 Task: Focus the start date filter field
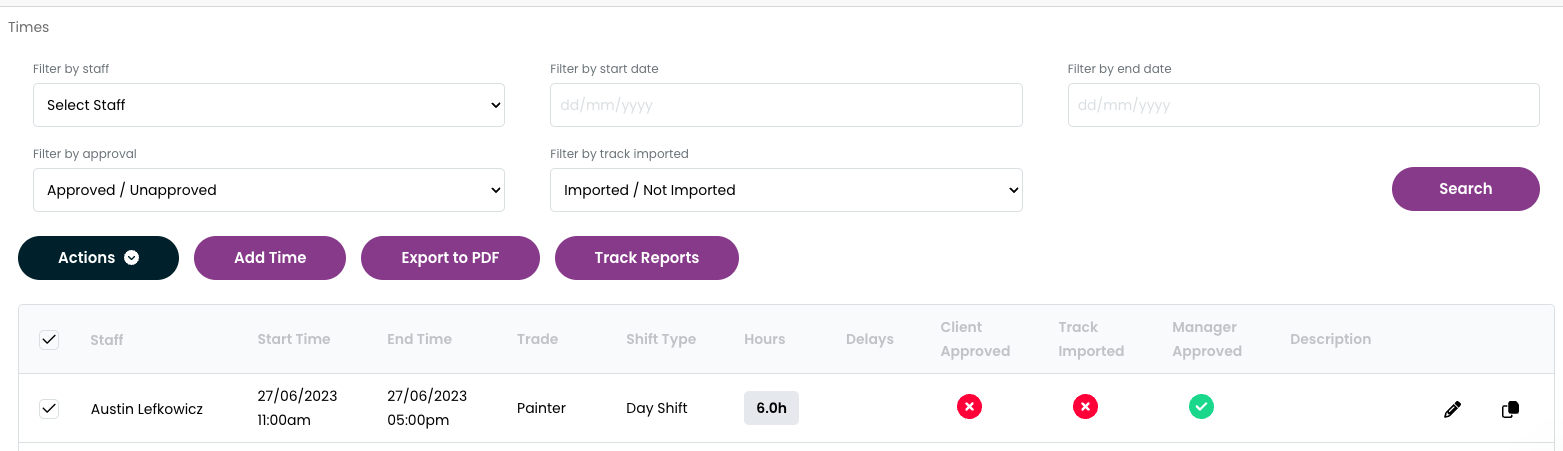coord(785,105)
